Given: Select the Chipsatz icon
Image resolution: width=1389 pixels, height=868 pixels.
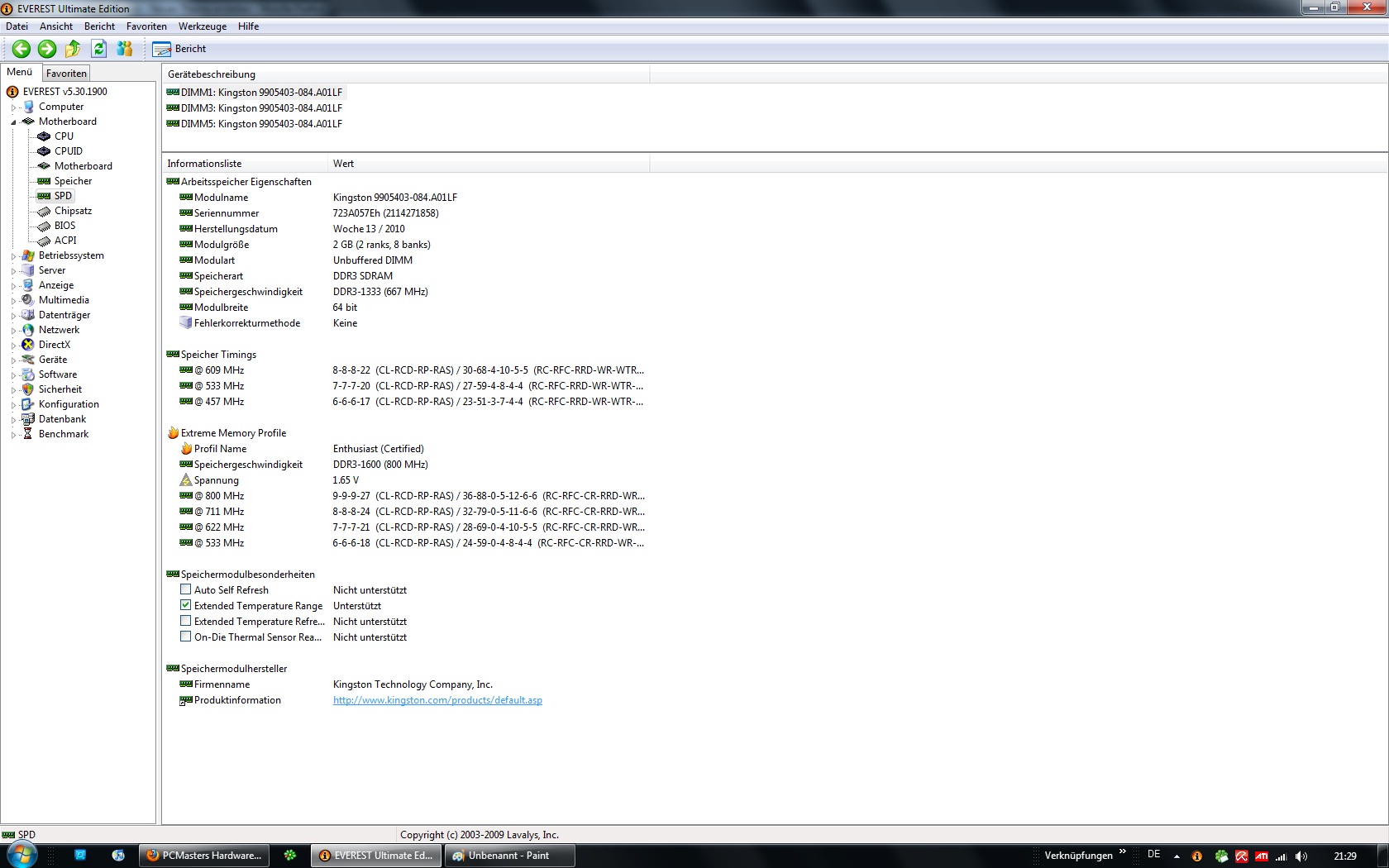Looking at the screenshot, I should point(44,211).
